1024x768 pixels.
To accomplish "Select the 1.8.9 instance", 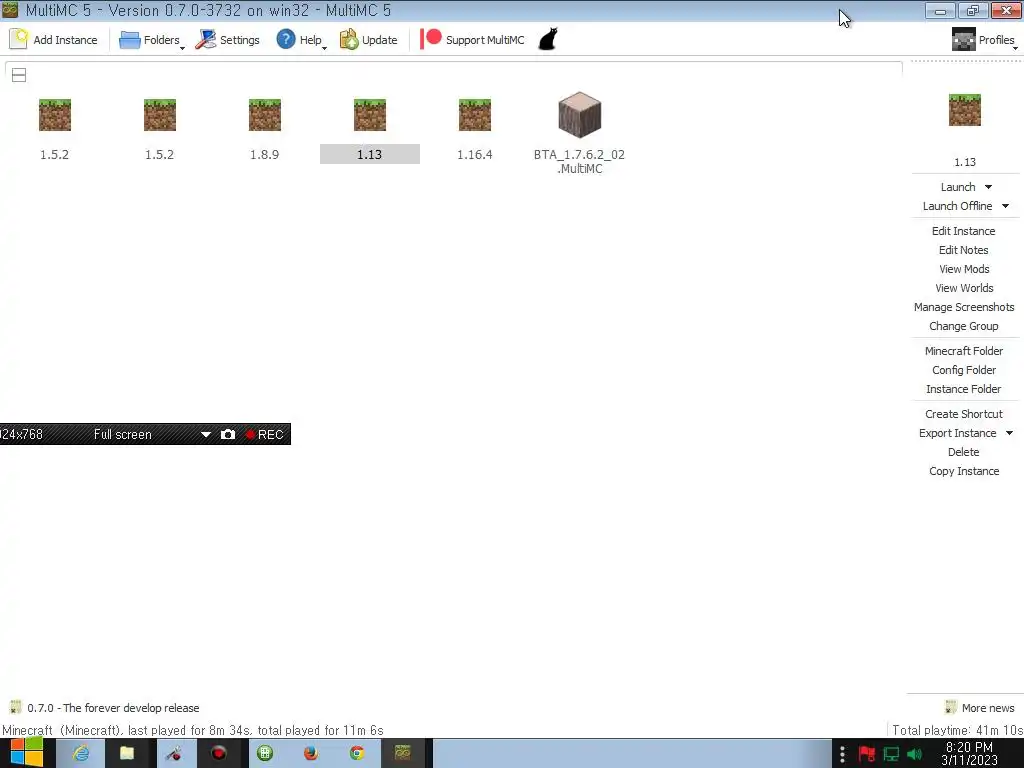I will pyautogui.click(x=264, y=129).
